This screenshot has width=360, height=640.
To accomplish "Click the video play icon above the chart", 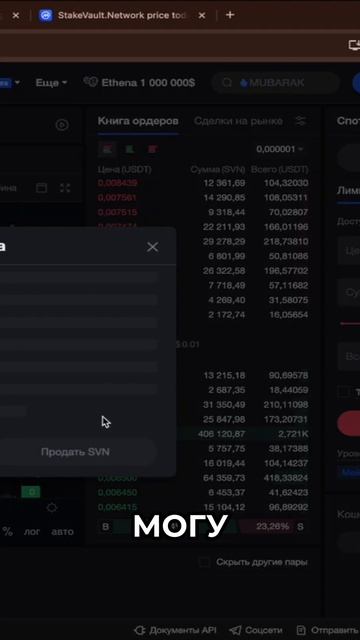I will click(62, 125).
